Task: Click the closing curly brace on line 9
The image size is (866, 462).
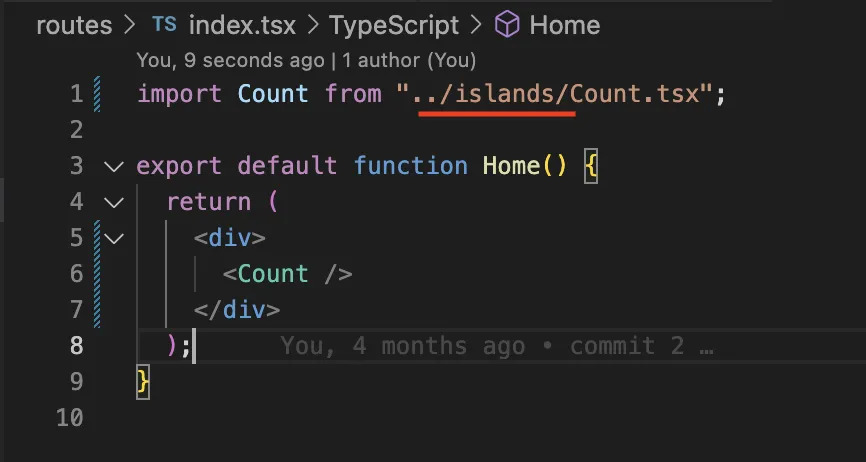Action: click(143, 382)
